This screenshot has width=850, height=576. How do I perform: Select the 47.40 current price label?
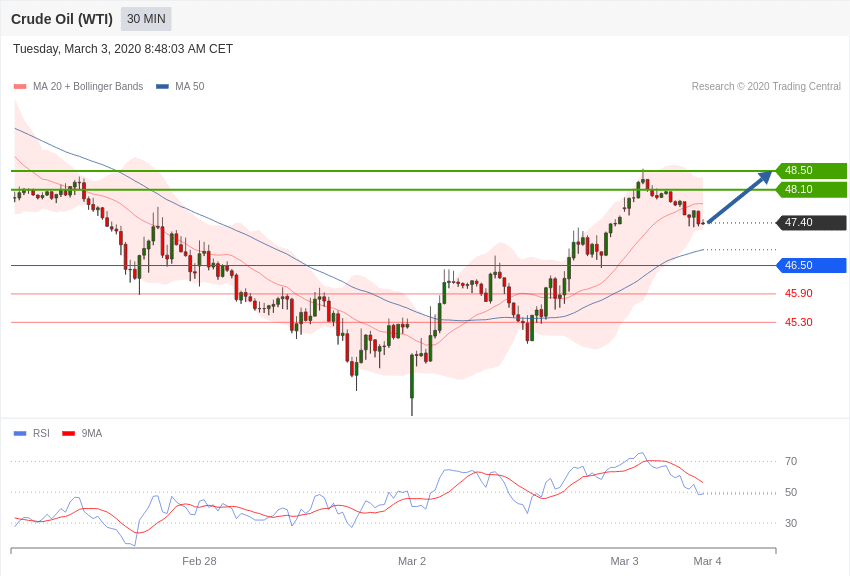811,222
